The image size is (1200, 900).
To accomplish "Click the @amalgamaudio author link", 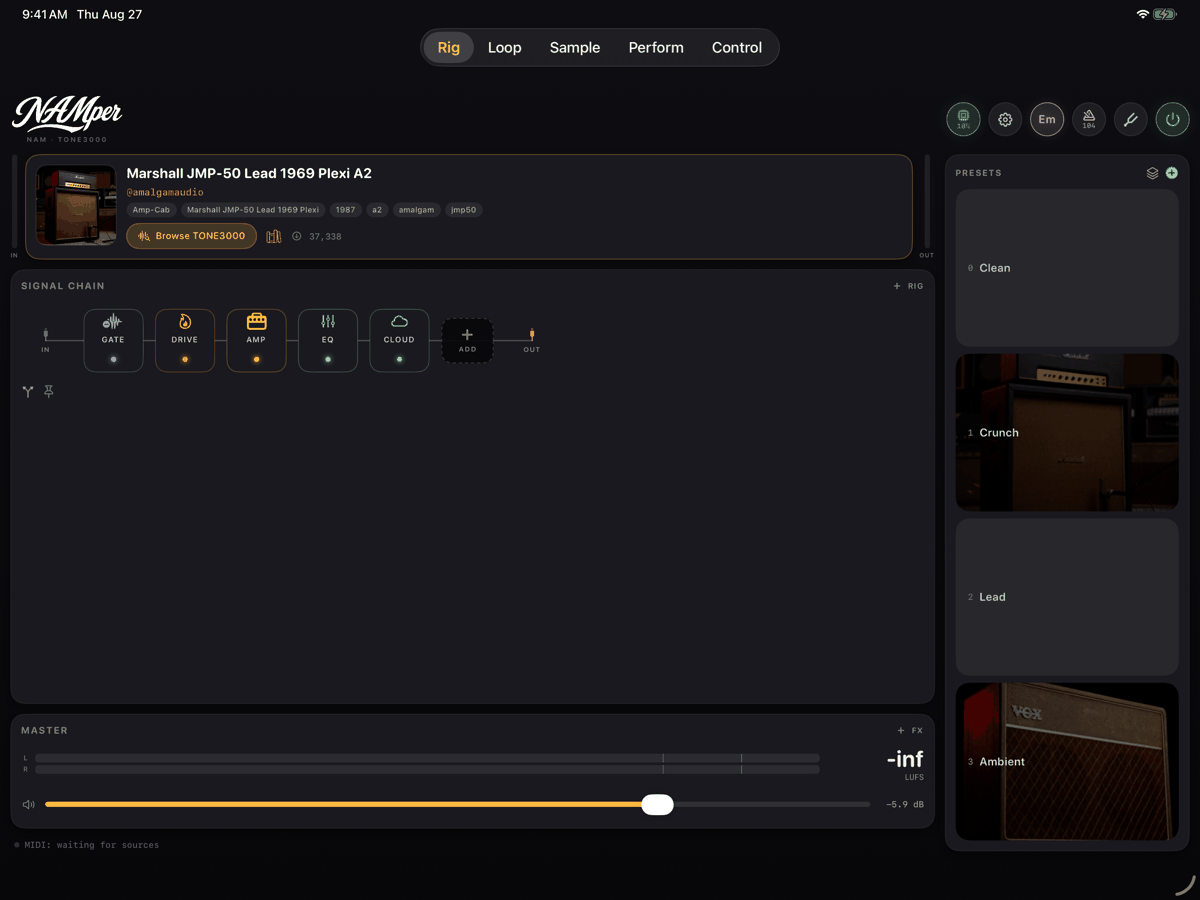I will 165,192.
